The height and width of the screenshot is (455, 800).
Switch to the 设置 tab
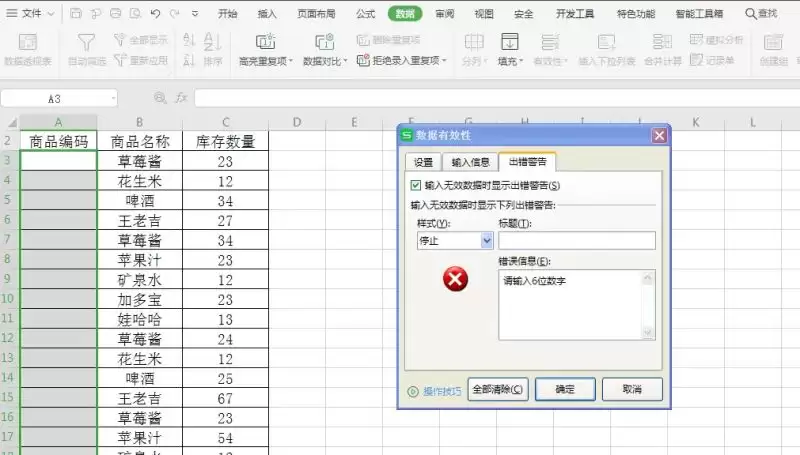[x=423, y=162]
